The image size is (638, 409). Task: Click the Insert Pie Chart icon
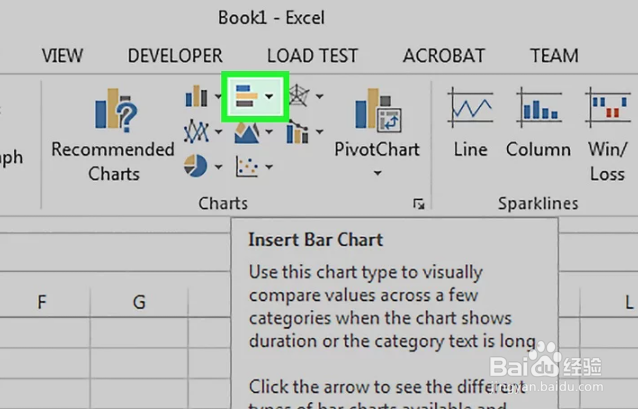196,166
